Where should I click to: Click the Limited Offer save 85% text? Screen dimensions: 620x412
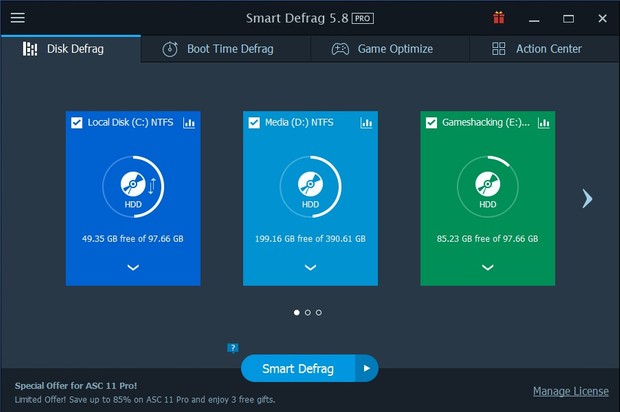[145, 400]
